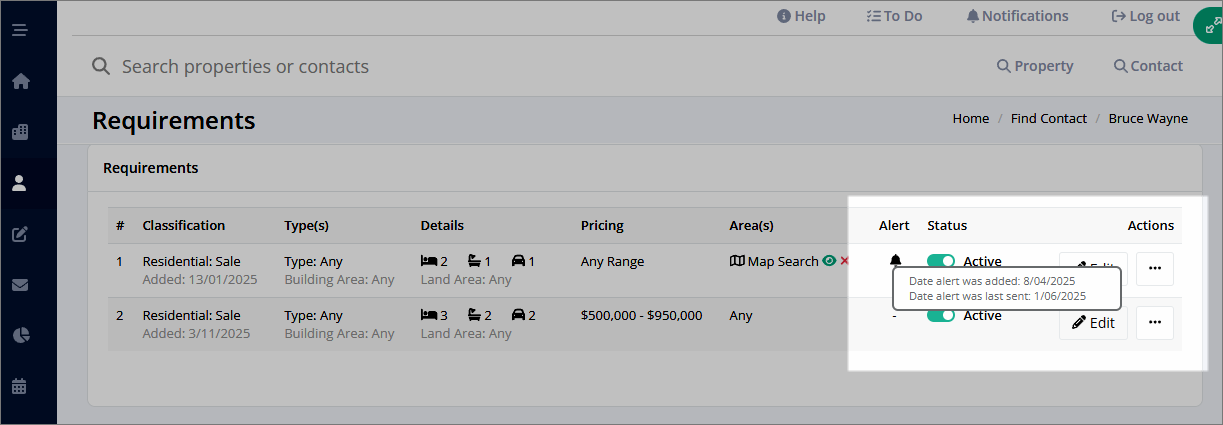Screen dimensions: 1223x425
Task: Open the three-dot actions menu for row 2
Action: 1155,322
